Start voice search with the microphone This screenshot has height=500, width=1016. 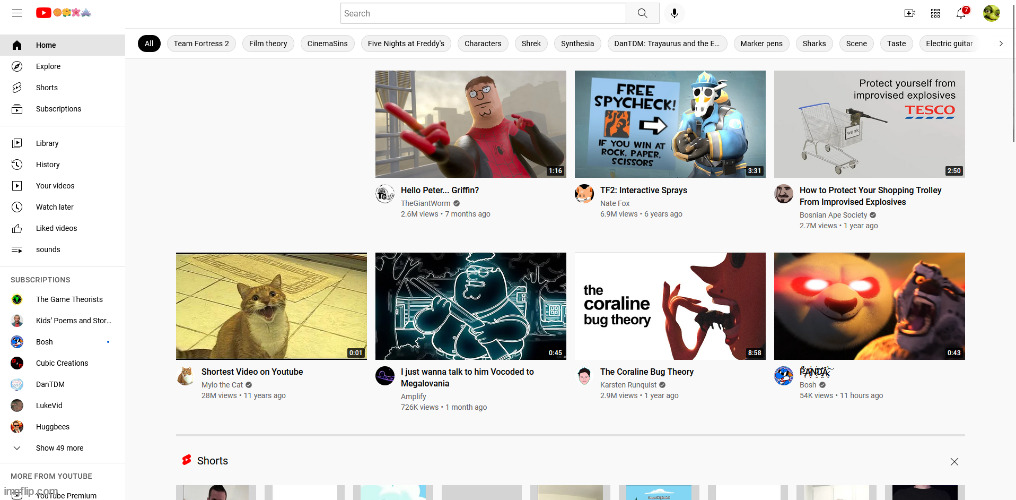pyautogui.click(x=675, y=13)
